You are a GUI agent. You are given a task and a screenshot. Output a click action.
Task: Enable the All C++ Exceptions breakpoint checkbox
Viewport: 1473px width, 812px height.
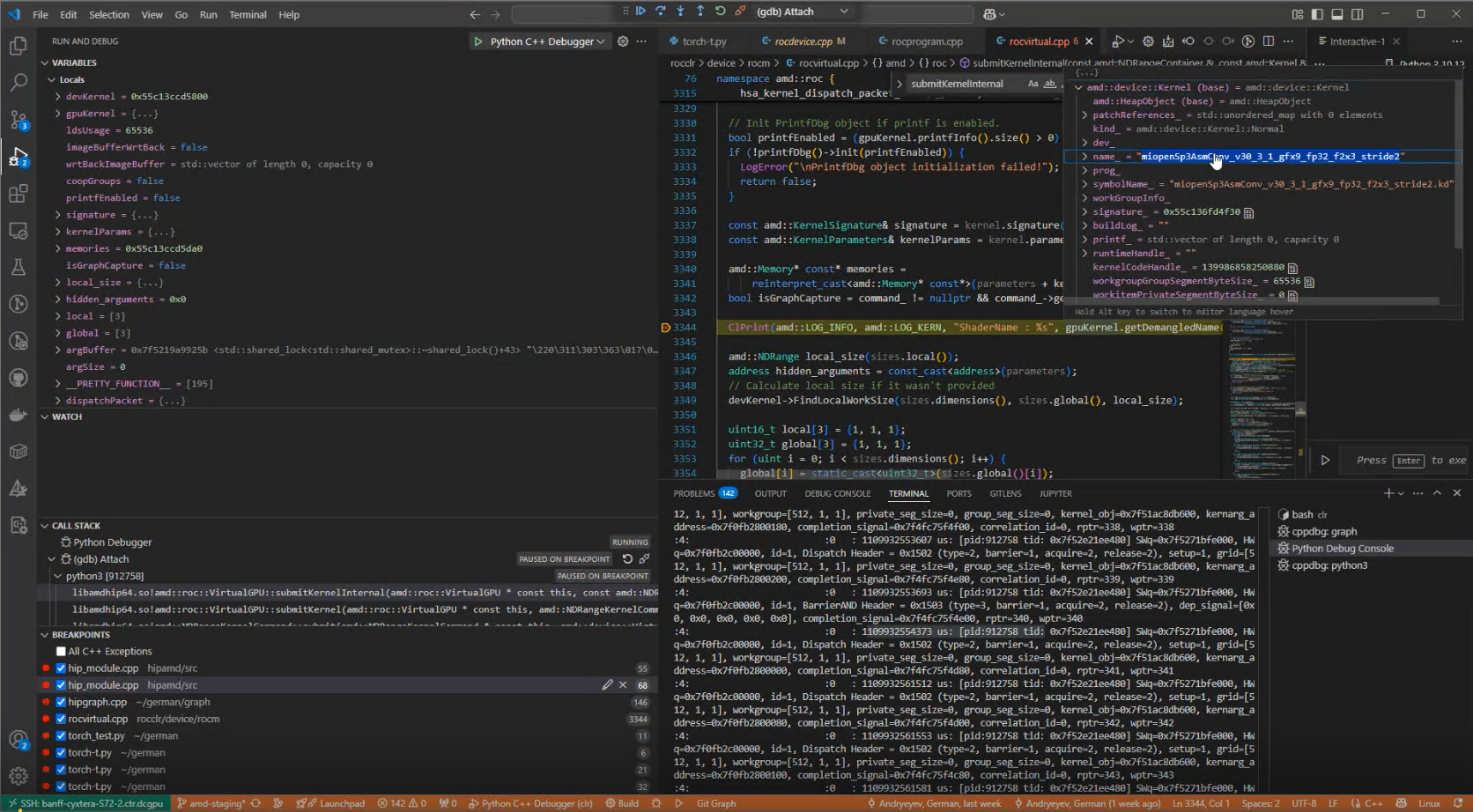click(61, 652)
